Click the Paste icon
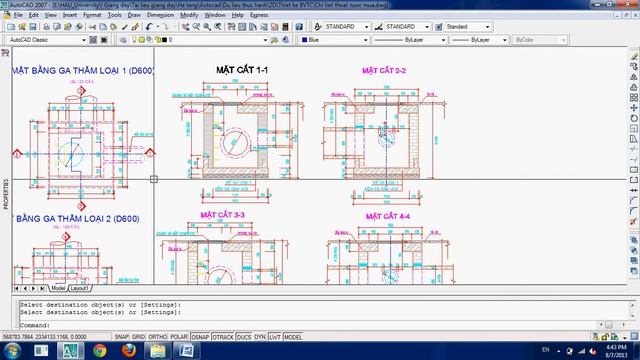This screenshot has height=360, width=640. [113, 27]
